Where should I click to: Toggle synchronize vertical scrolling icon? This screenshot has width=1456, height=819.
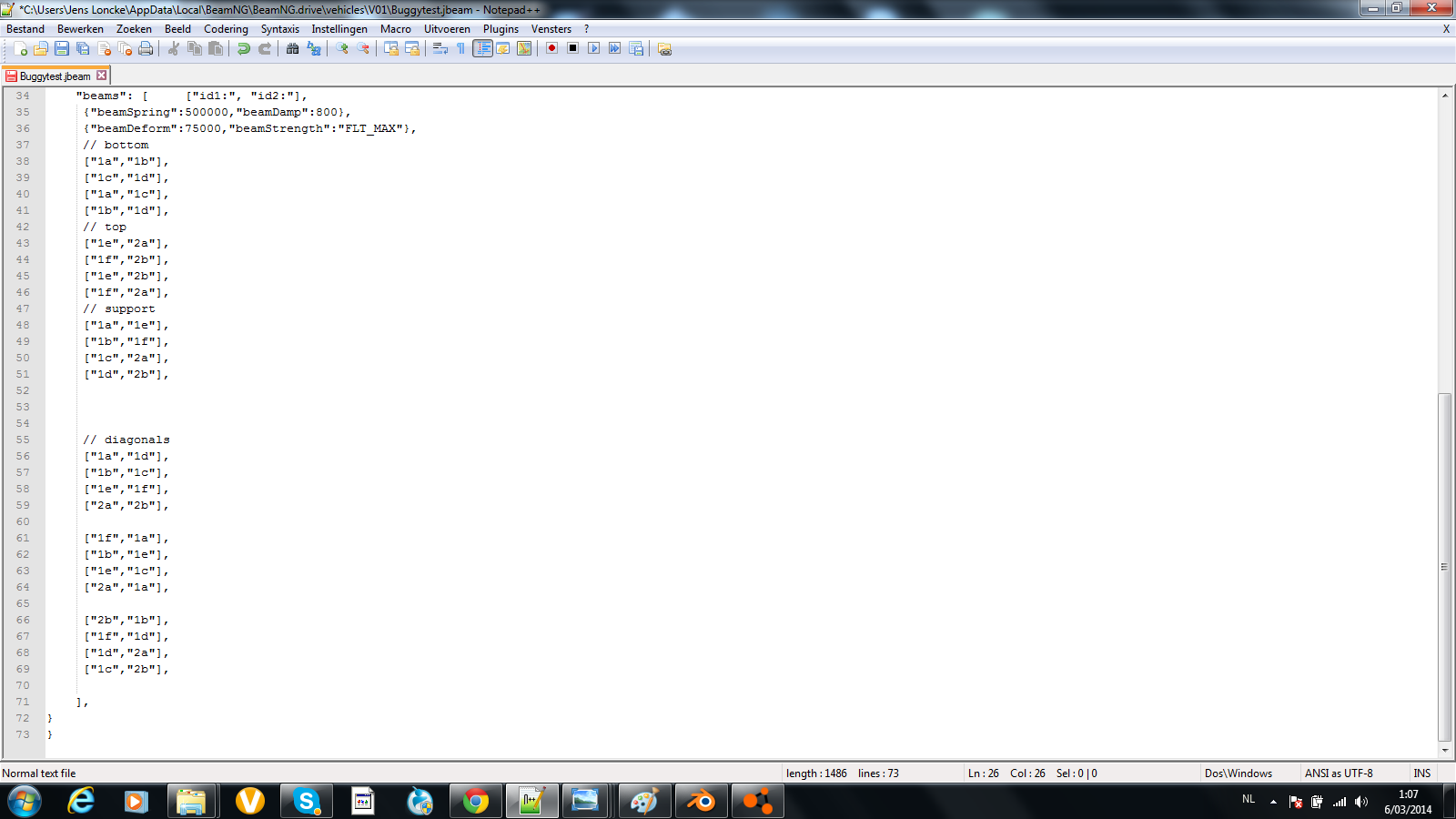(x=390, y=49)
